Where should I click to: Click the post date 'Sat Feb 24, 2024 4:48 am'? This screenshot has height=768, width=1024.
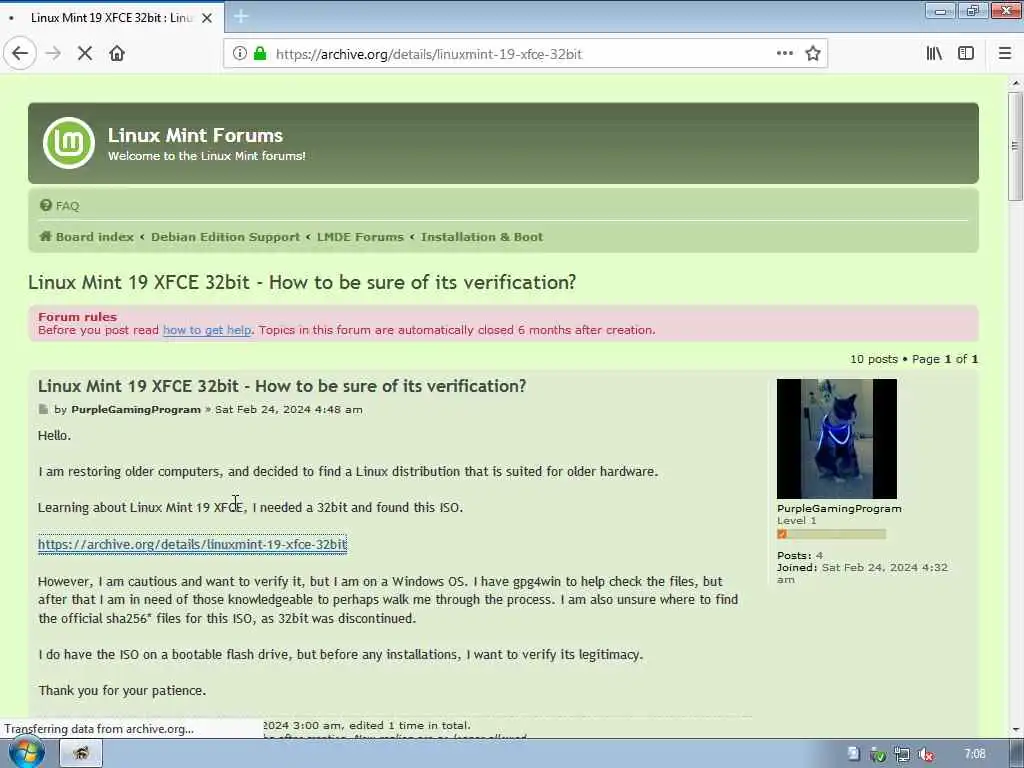click(x=289, y=409)
